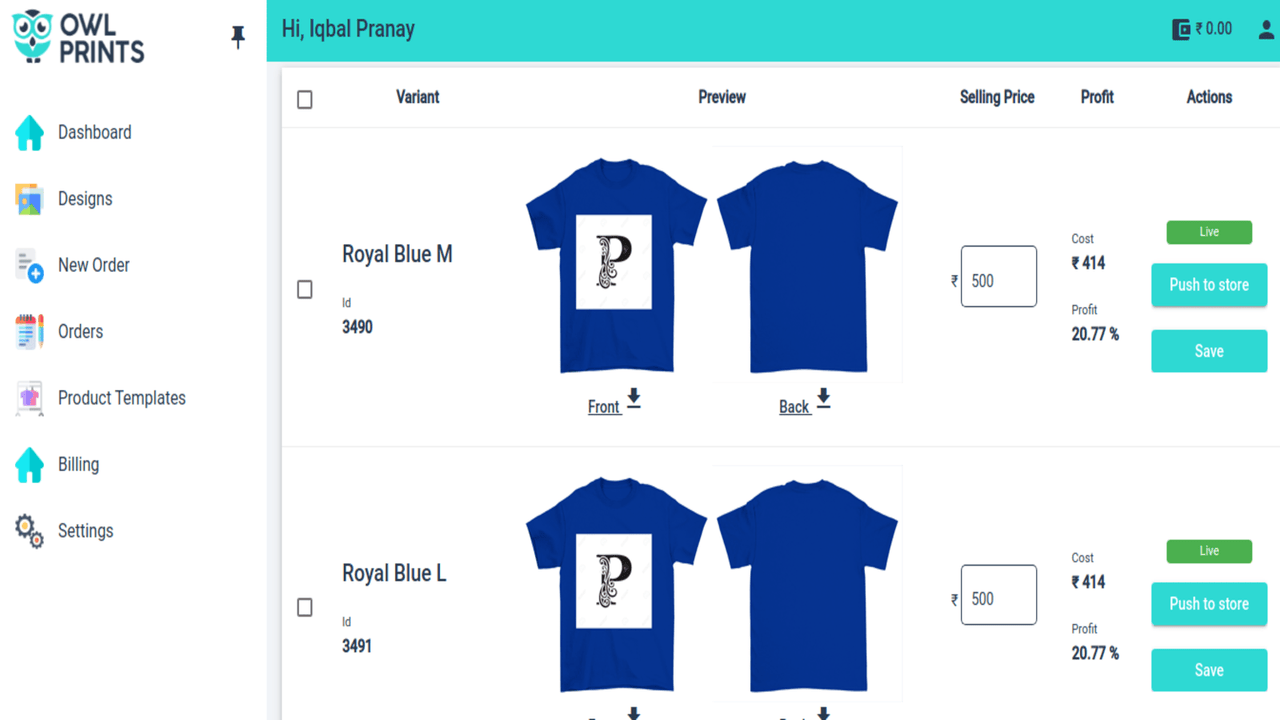
Task: Check the Royal Blue M variant checkbox
Action: (305, 289)
